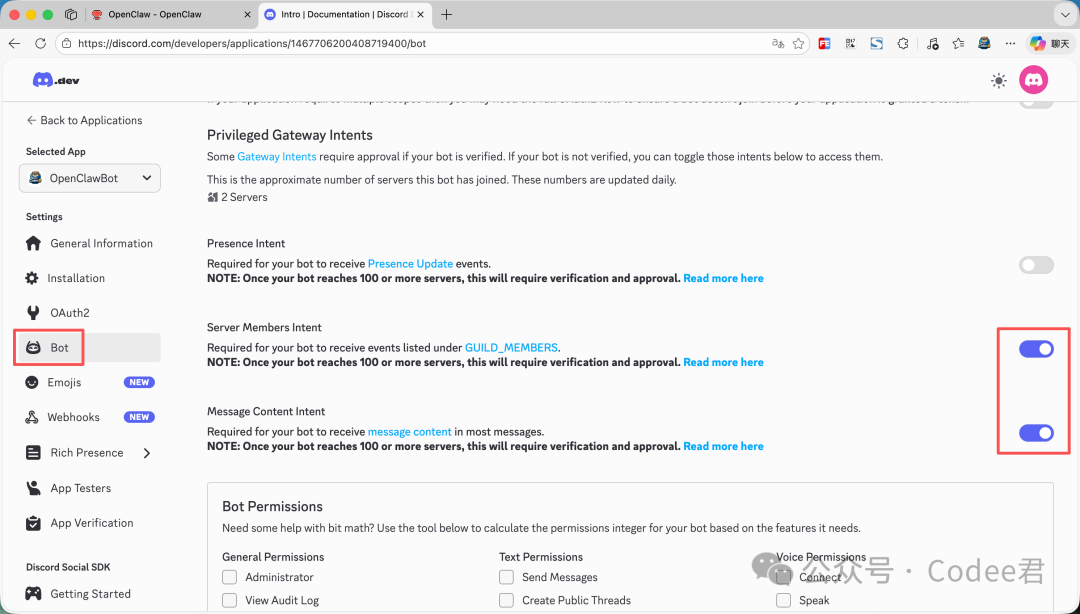Click the App Verification clipboard icon

pyautogui.click(x=33, y=523)
